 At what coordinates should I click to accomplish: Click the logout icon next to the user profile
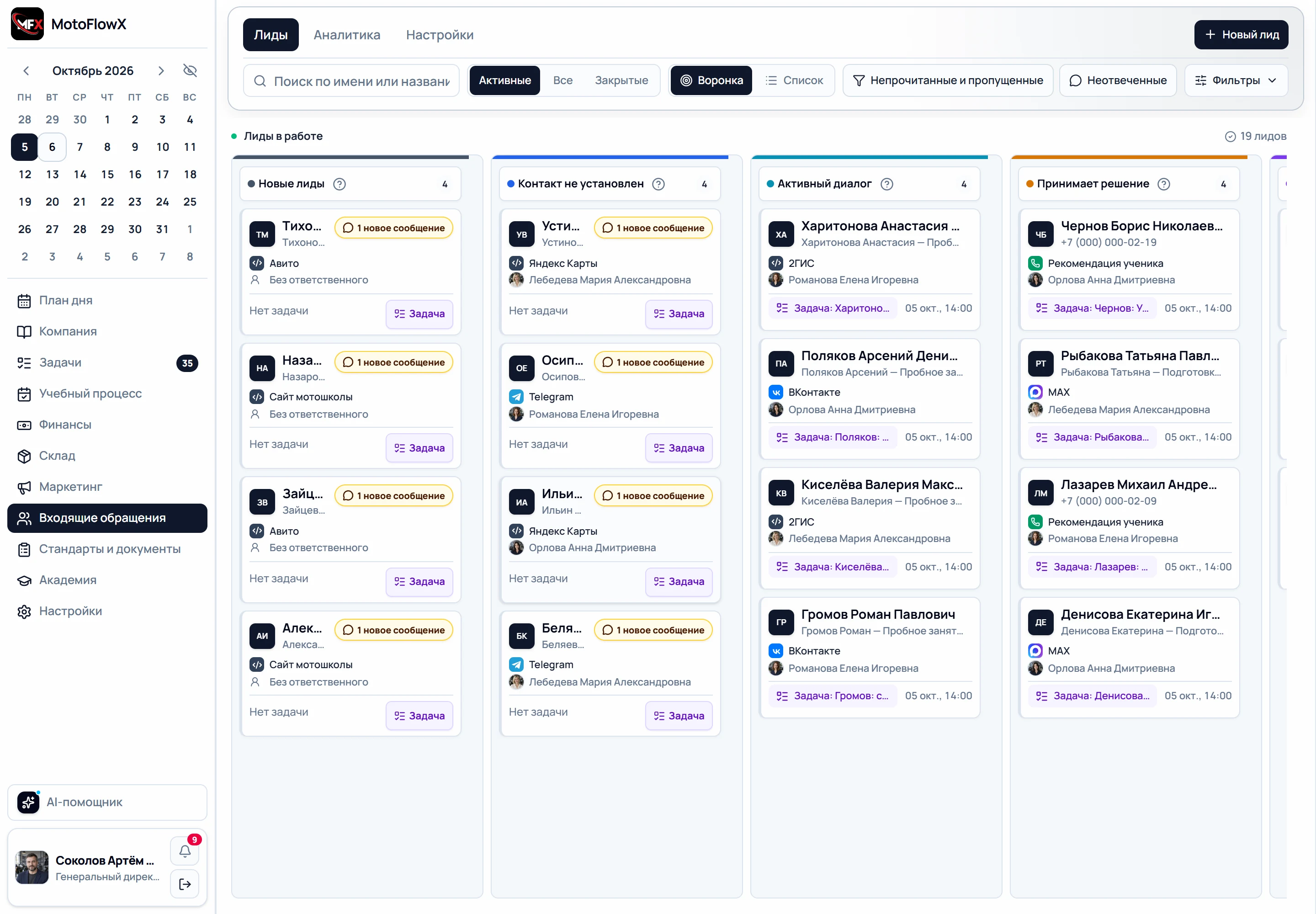(185, 884)
